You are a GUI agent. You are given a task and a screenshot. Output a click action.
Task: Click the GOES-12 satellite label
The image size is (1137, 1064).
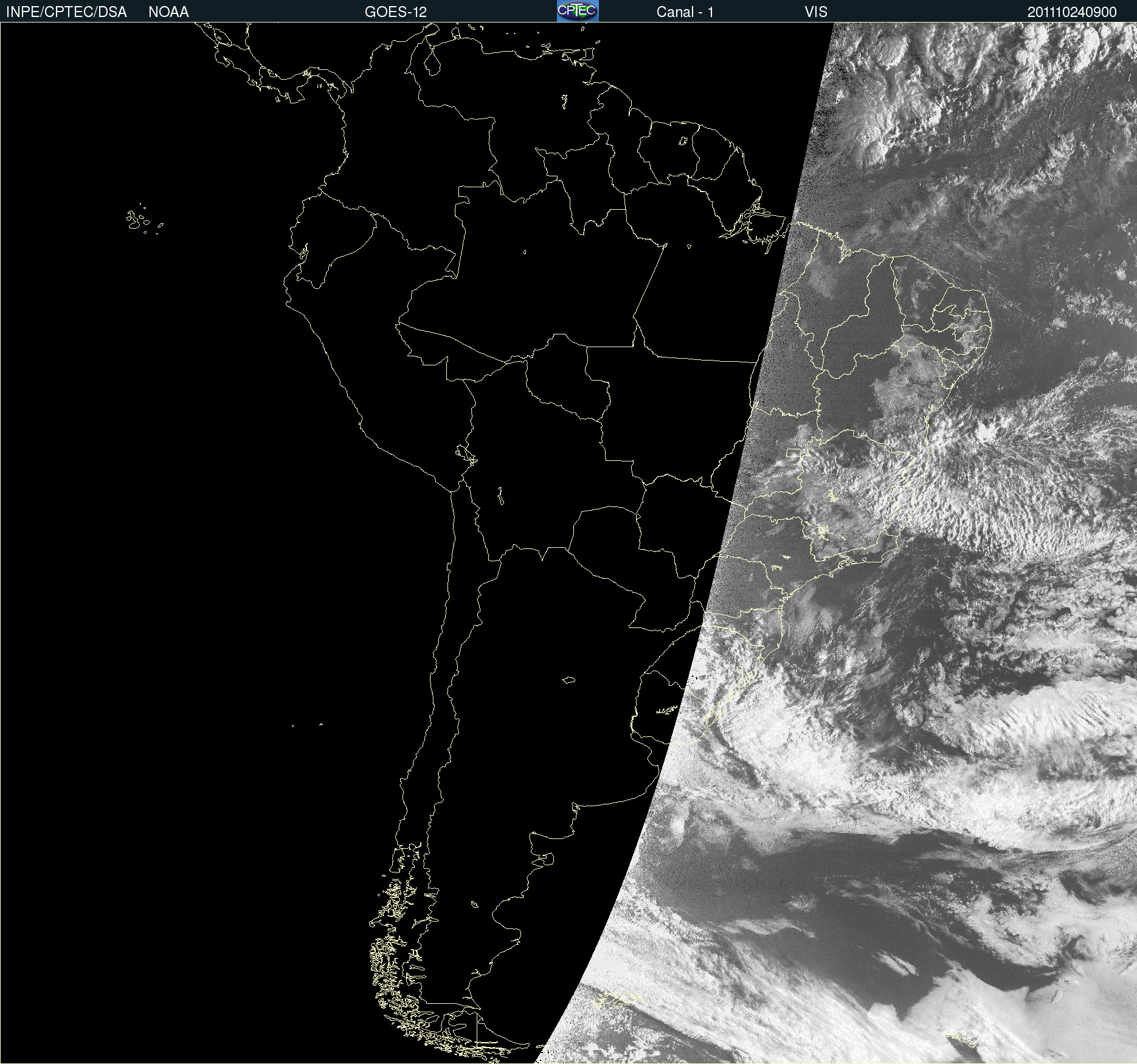[x=396, y=12]
